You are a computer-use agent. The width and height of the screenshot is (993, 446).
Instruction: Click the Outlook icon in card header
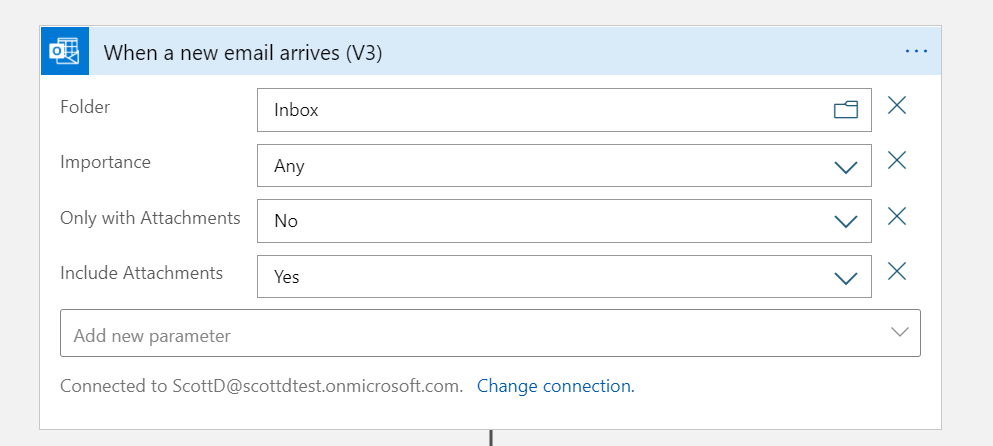[66, 51]
